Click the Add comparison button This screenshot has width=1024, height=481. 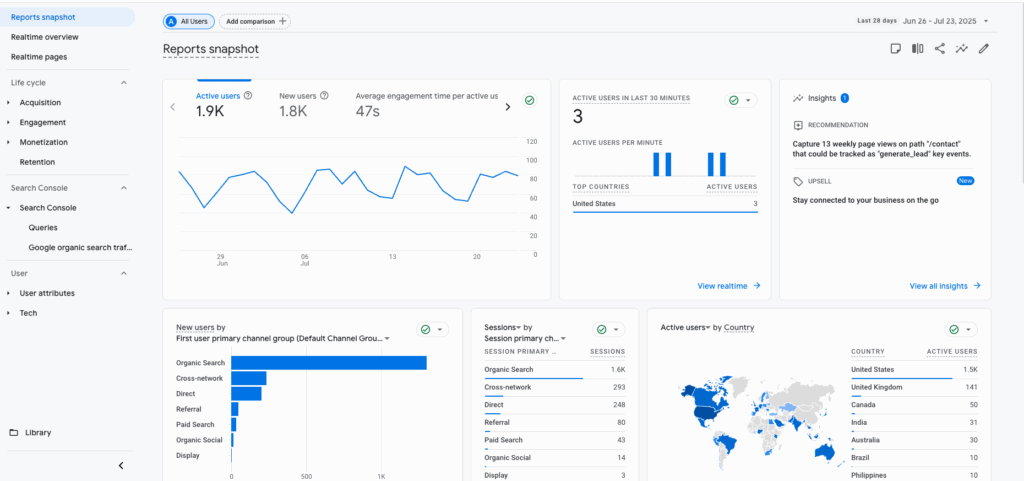tap(255, 21)
